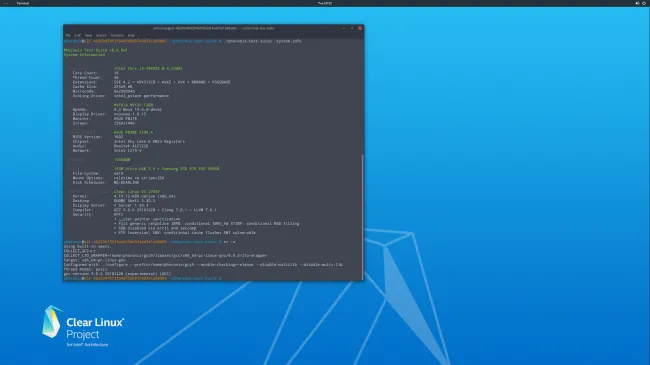This screenshot has height=365, width=650.
Task: Click the 'Microcode' row
Action: coord(104,91)
